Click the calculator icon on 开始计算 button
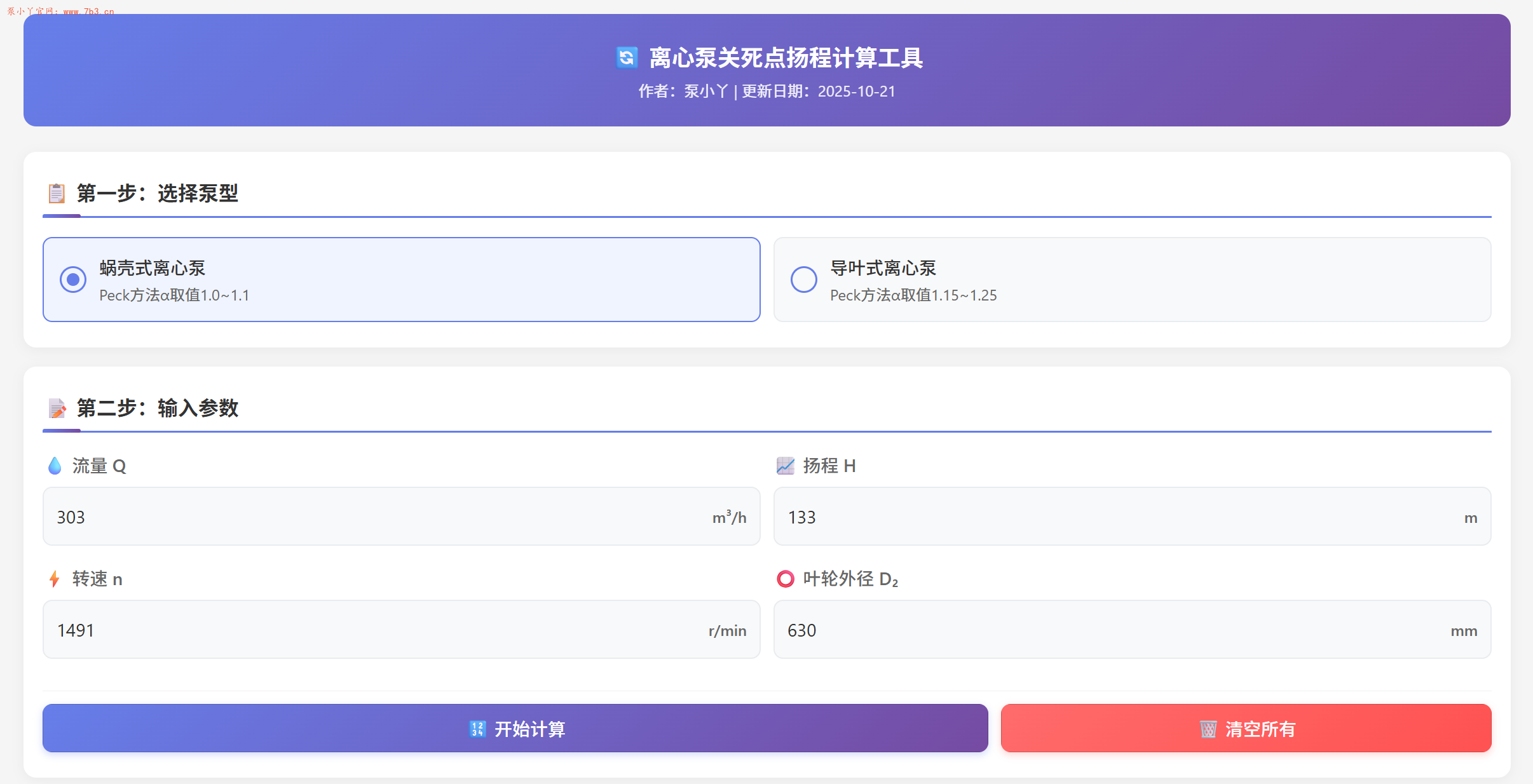The image size is (1533, 784). click(x=477, y=728)
